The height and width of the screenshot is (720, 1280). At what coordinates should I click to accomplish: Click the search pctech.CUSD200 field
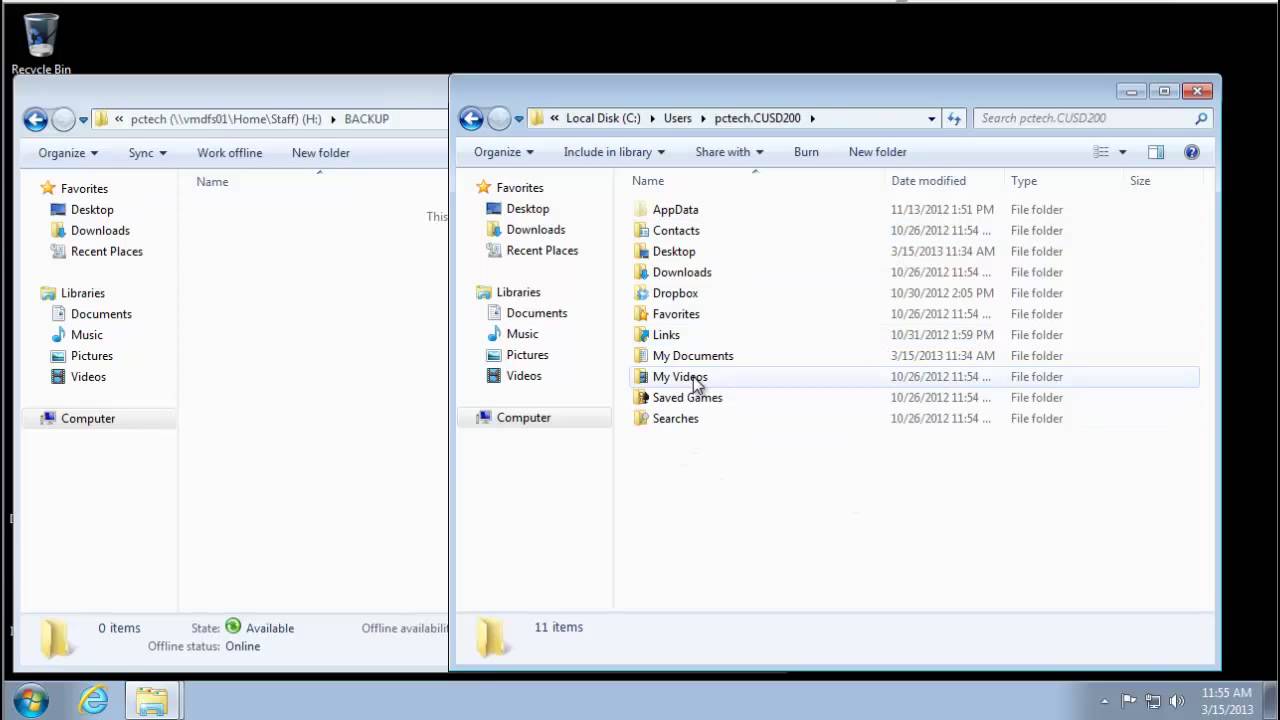click(x=1092, y=118)
